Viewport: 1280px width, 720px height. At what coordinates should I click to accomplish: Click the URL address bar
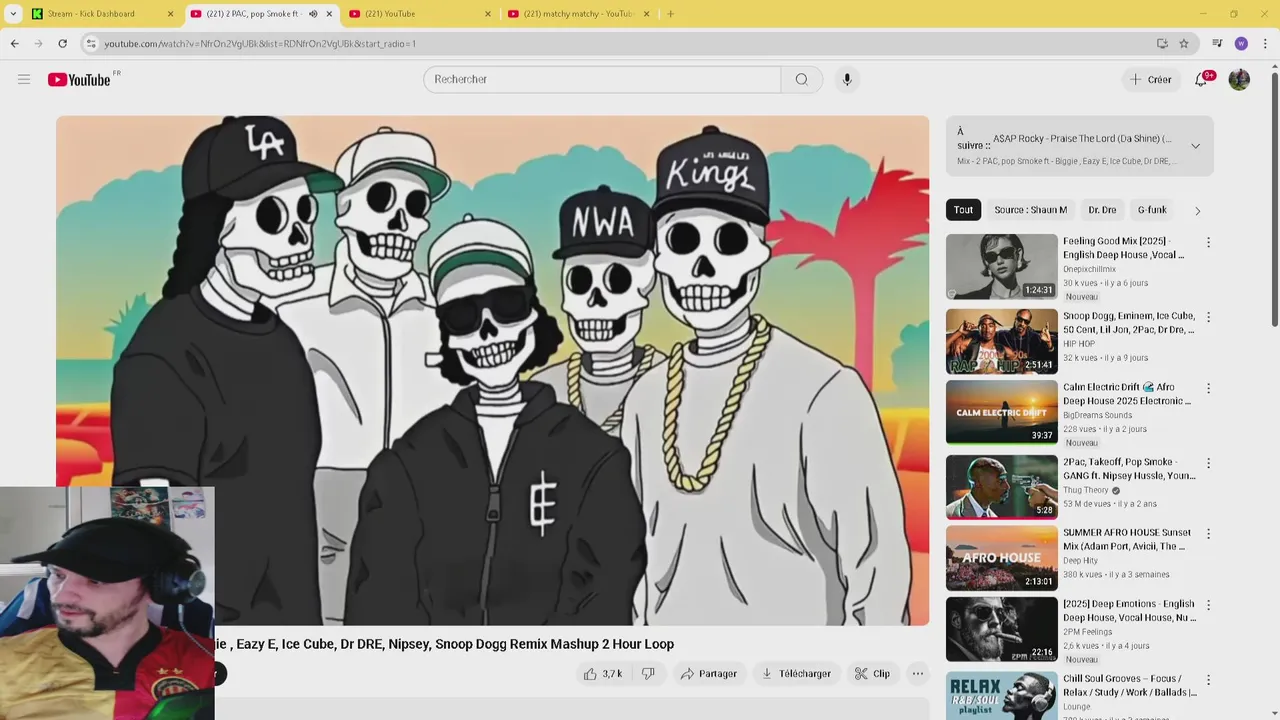click(620, 43)
